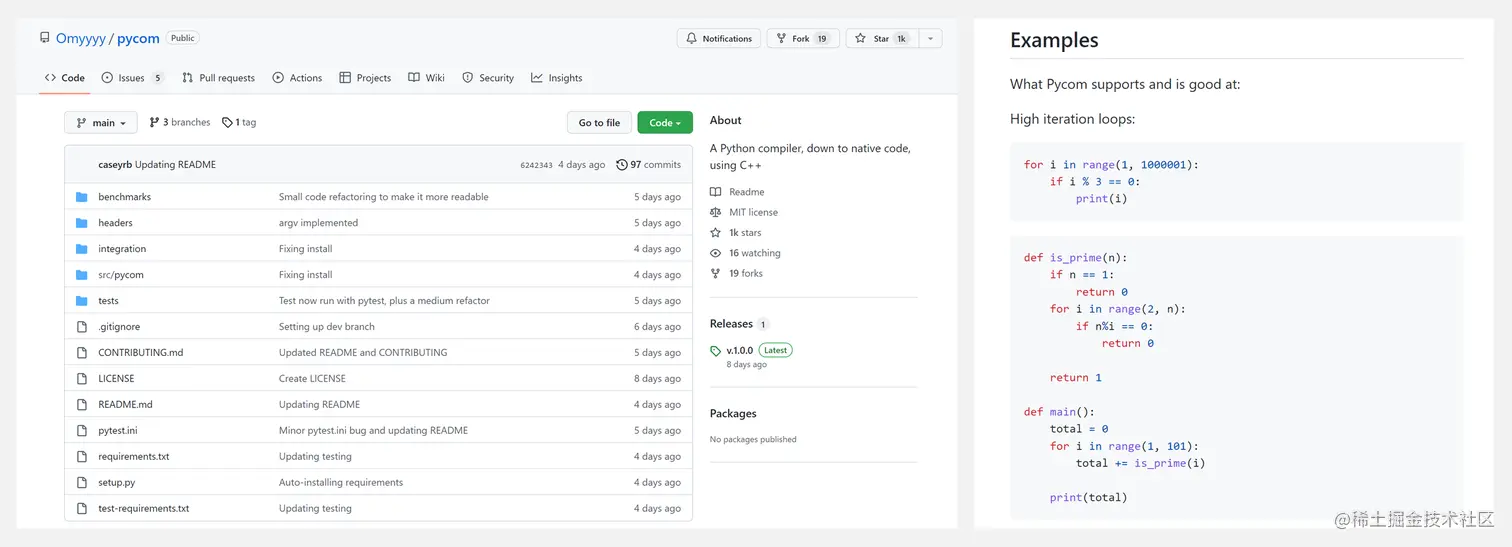Viewport: 1512px width, 547px height.
Task: Switch to the Security tab
Action: [x=488, y=78]
